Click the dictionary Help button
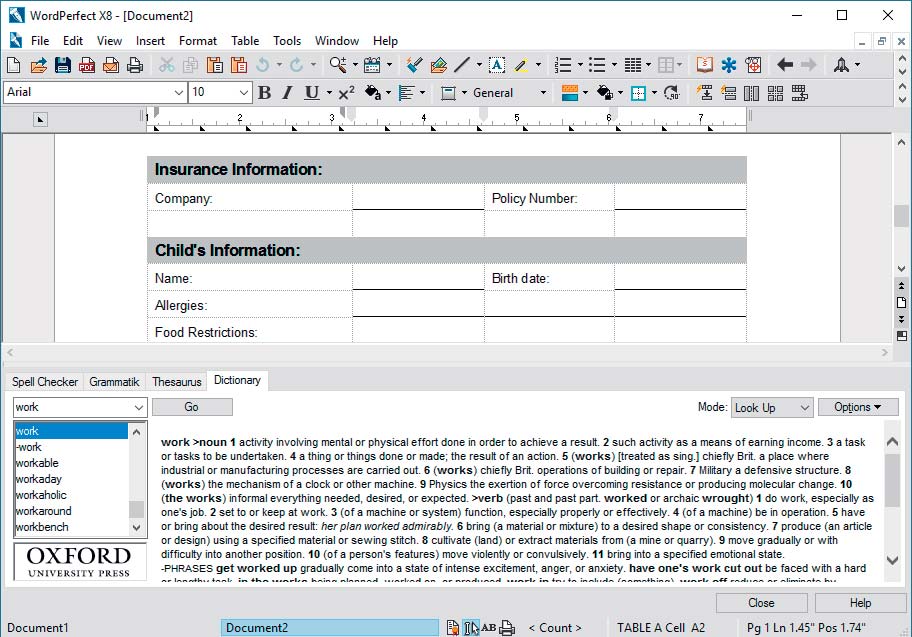 [x=860, y=603]
